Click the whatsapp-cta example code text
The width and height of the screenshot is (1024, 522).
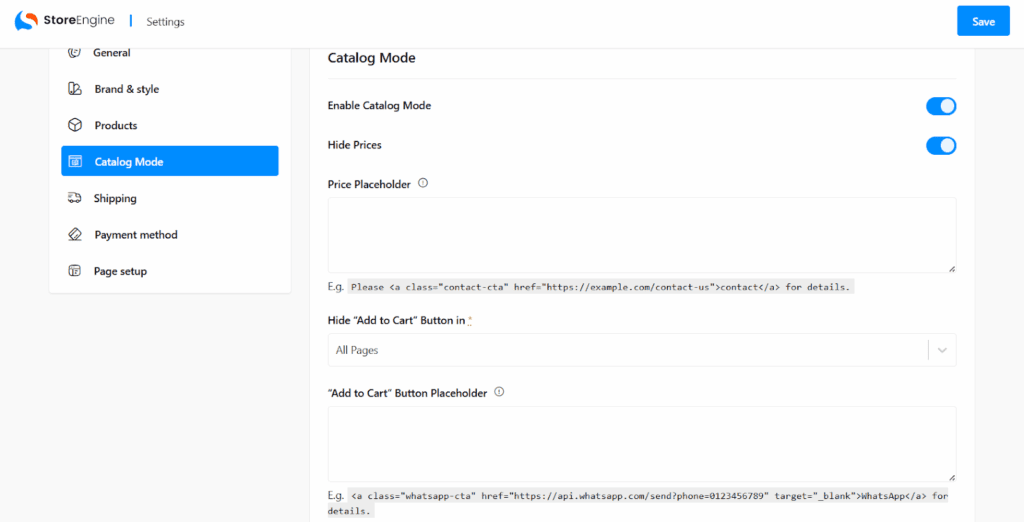click(638, 503)
